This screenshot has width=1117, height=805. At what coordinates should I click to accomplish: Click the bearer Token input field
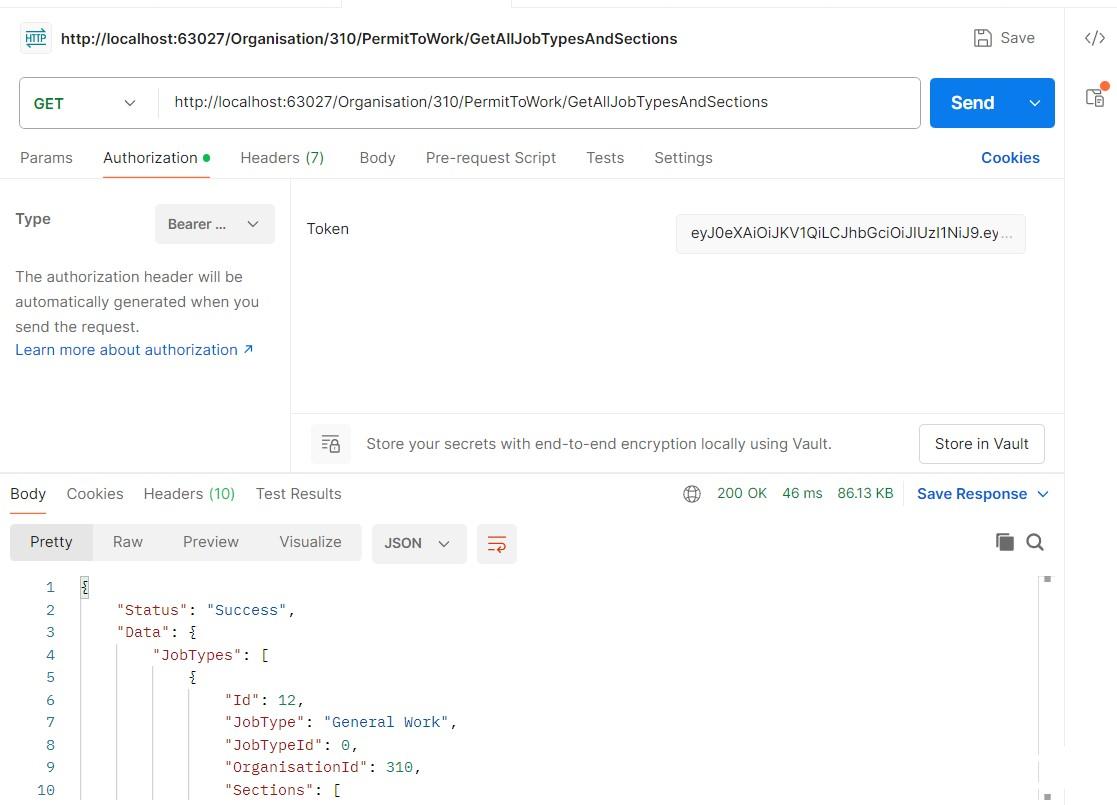click(x=850, y=233)
